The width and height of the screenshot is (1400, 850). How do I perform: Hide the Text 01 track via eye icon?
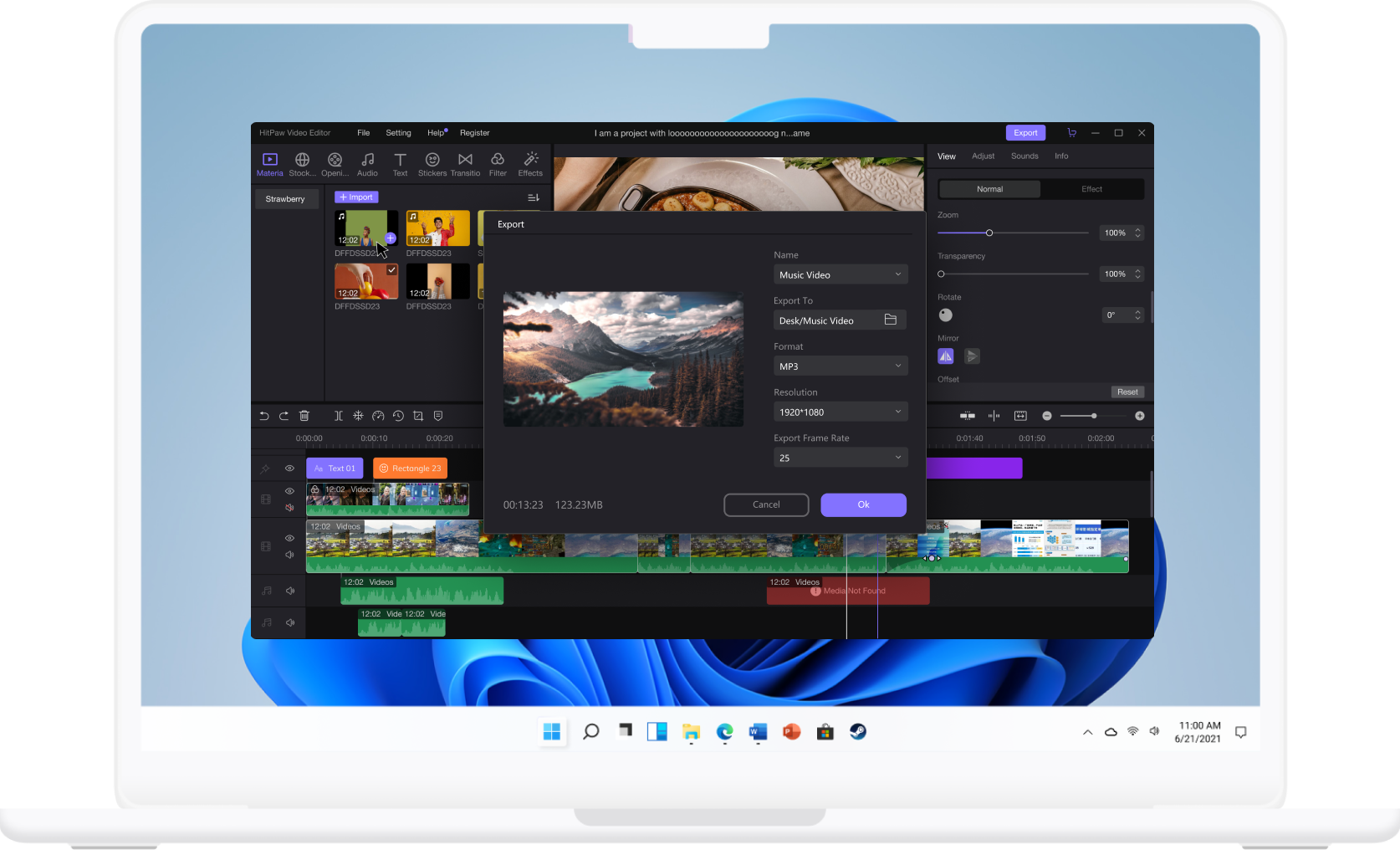pos(289,469)
